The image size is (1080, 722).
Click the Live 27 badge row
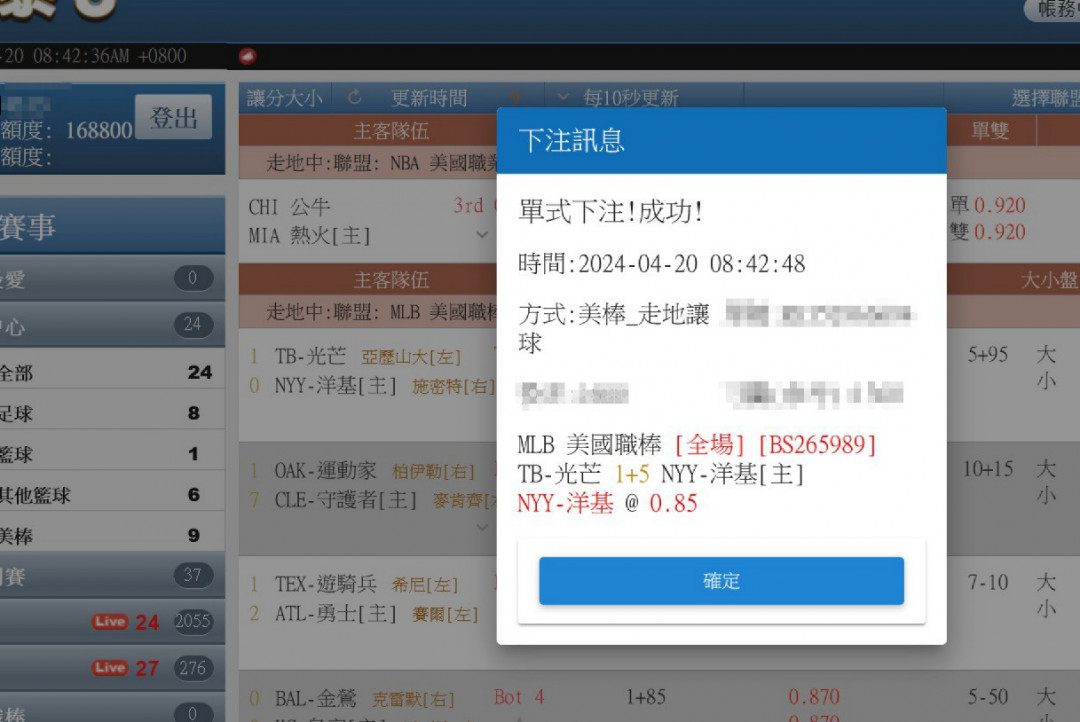[x=112, y=668]
